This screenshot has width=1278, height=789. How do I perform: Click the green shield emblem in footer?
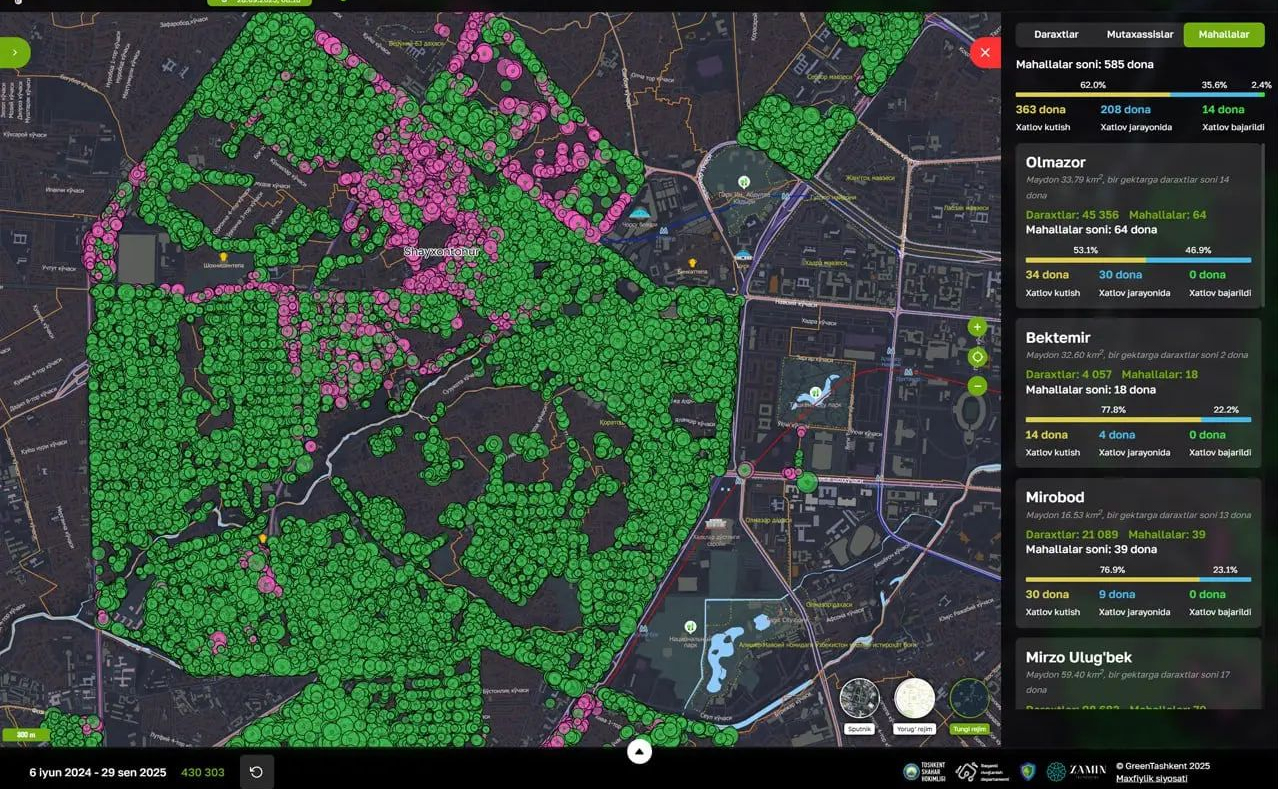click(x=1028, y=771)
